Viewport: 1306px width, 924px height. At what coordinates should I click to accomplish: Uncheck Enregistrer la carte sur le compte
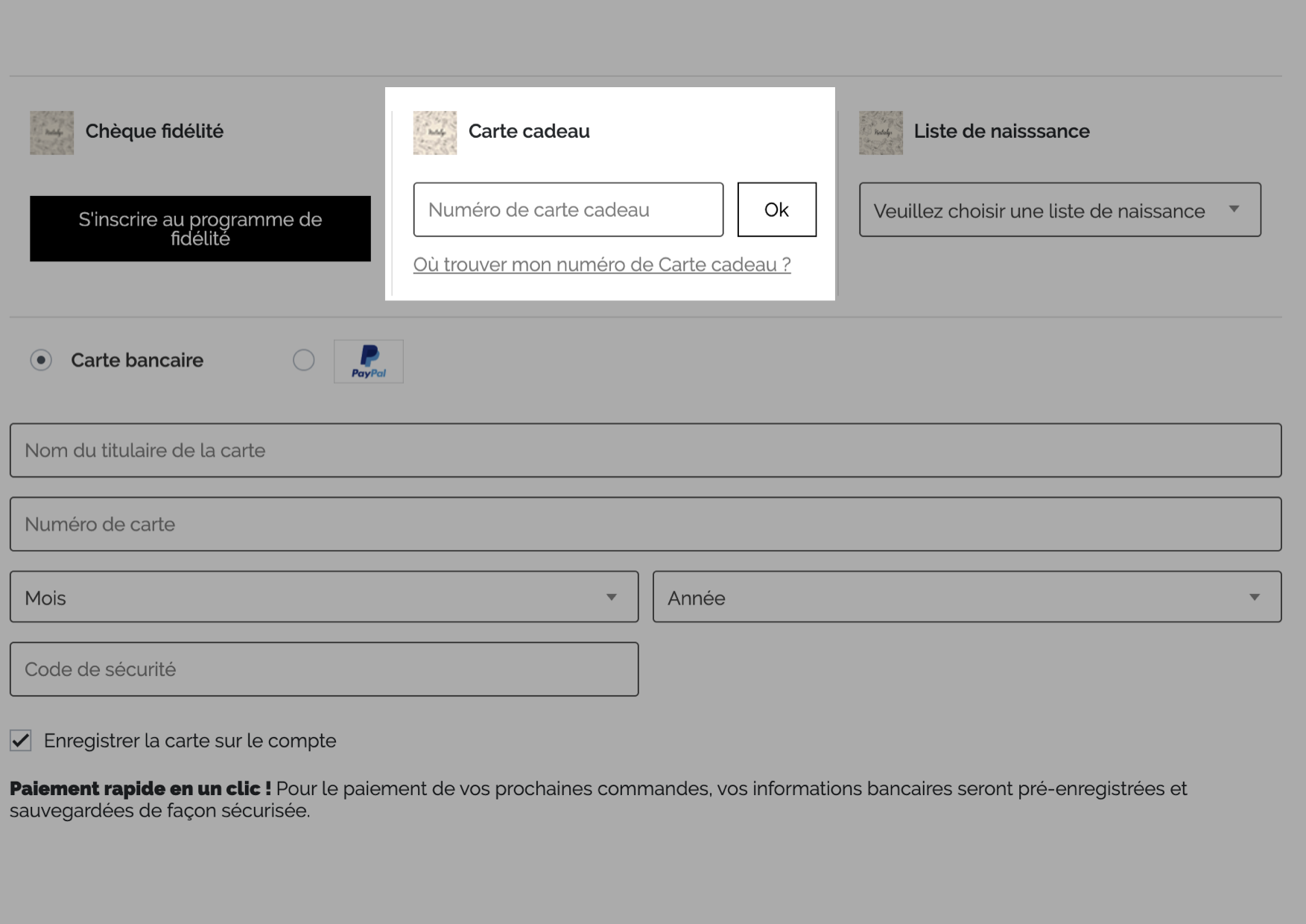coord(21,741)
